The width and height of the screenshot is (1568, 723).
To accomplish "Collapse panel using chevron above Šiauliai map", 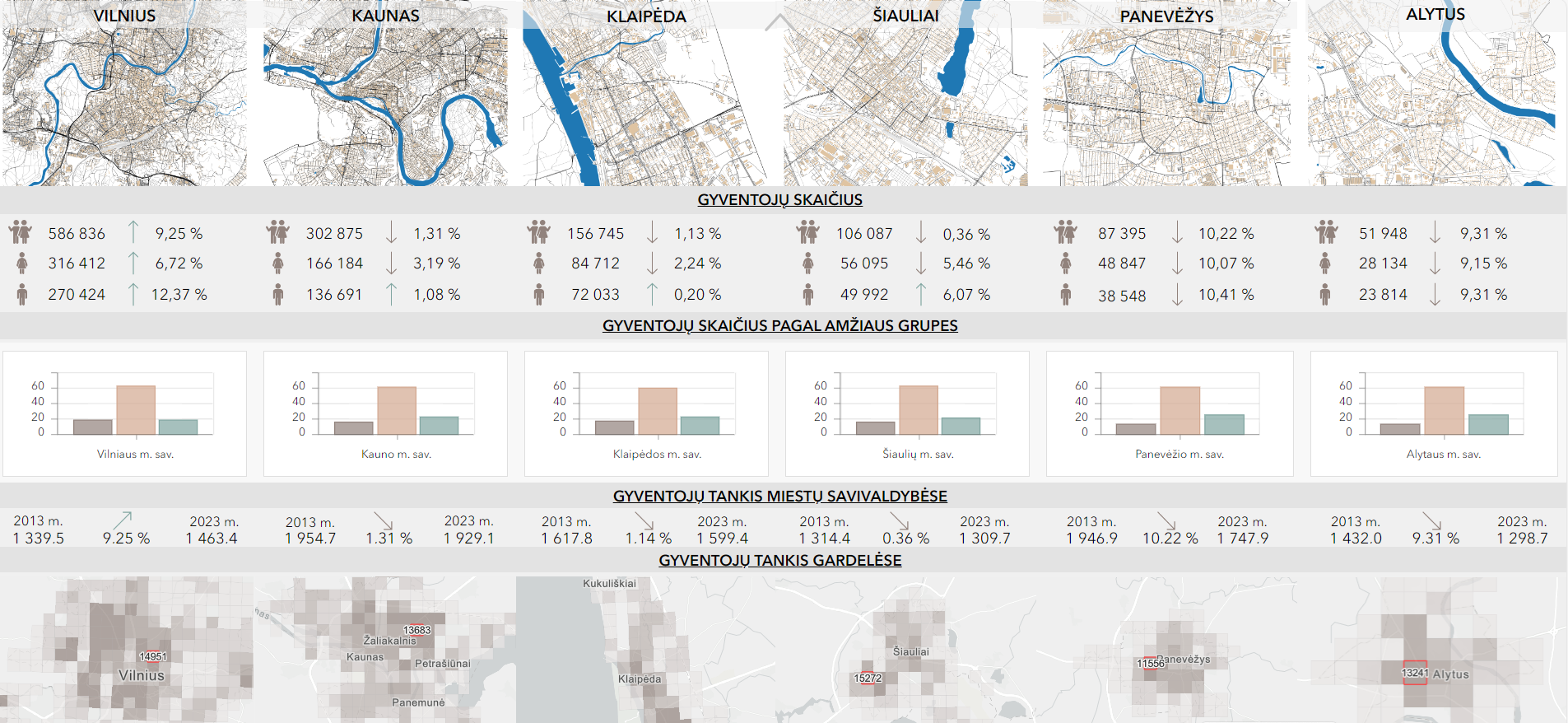I will (779, 22).
